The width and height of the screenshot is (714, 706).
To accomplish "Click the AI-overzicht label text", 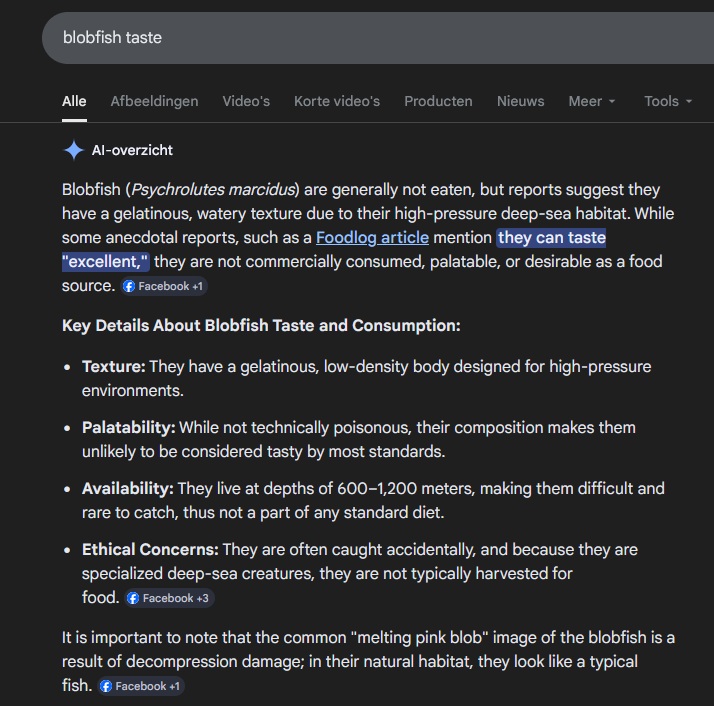I will click(x=132, y=150).
